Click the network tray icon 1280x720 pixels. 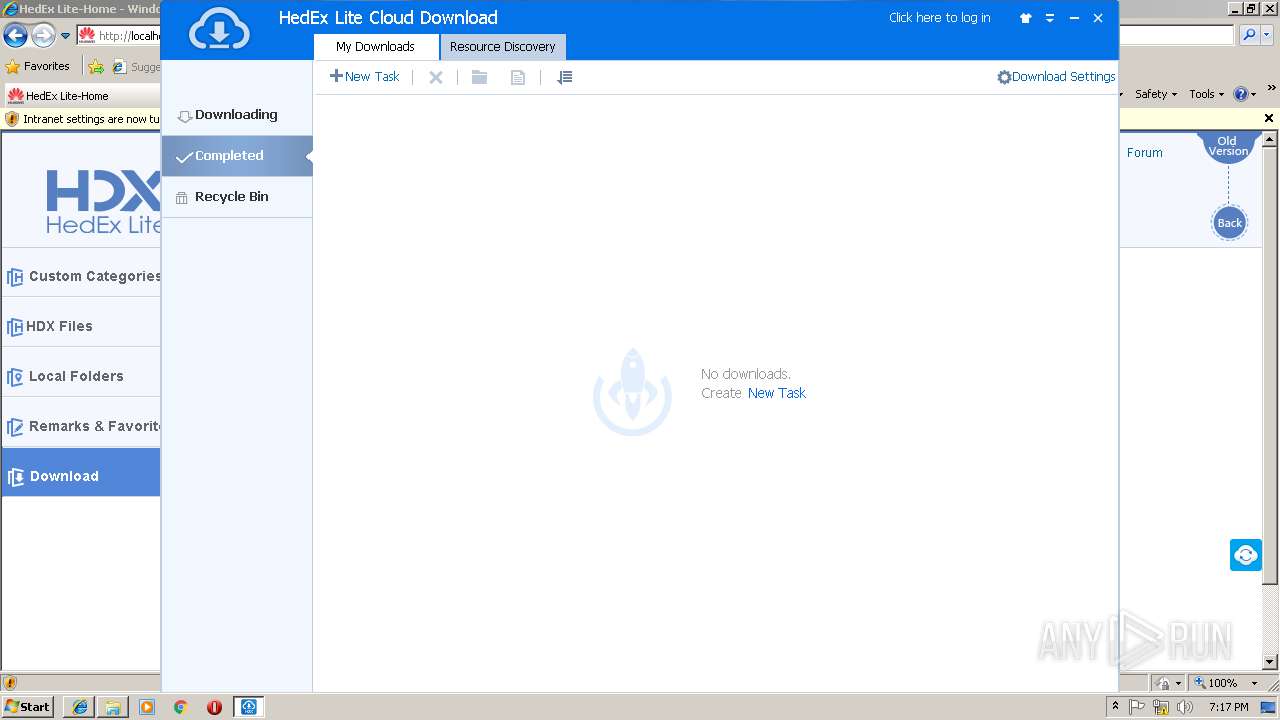1161,707
